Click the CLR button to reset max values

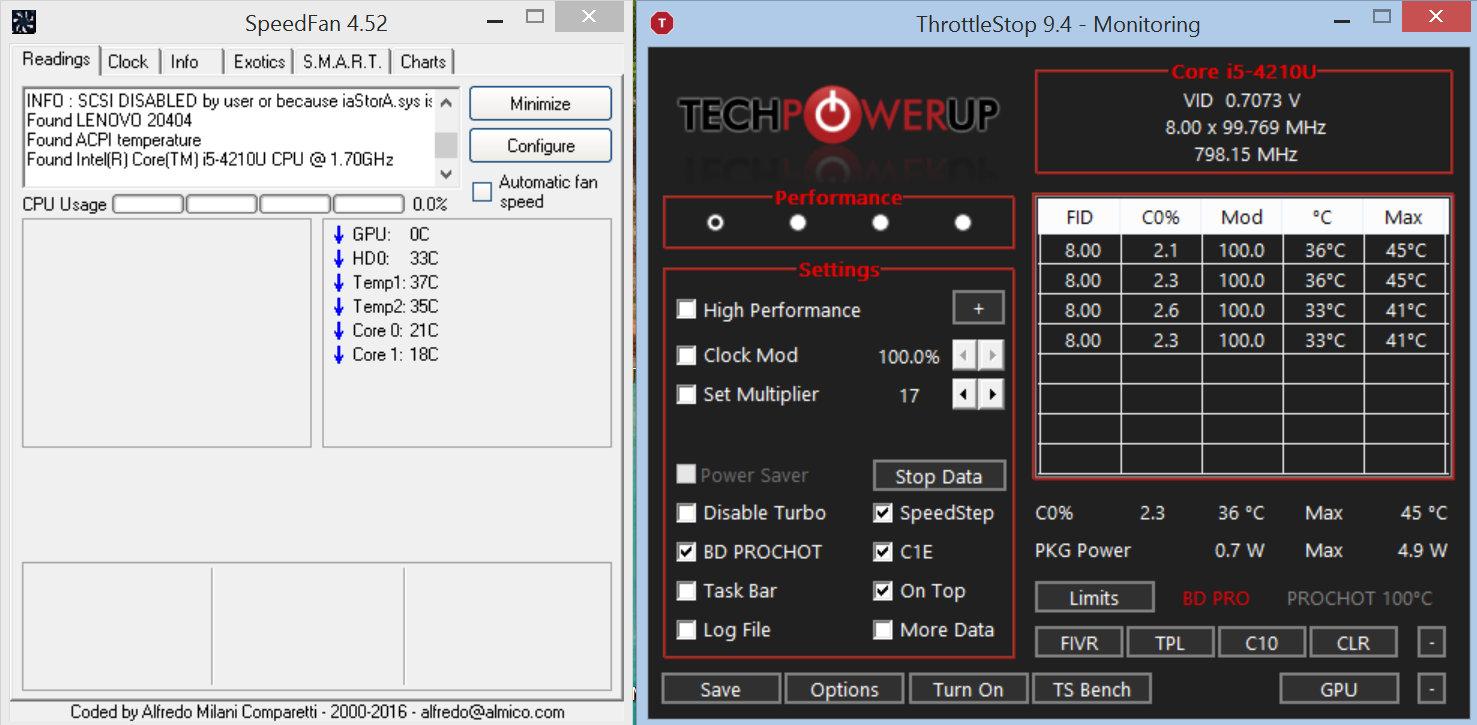tap(1353, 642)
